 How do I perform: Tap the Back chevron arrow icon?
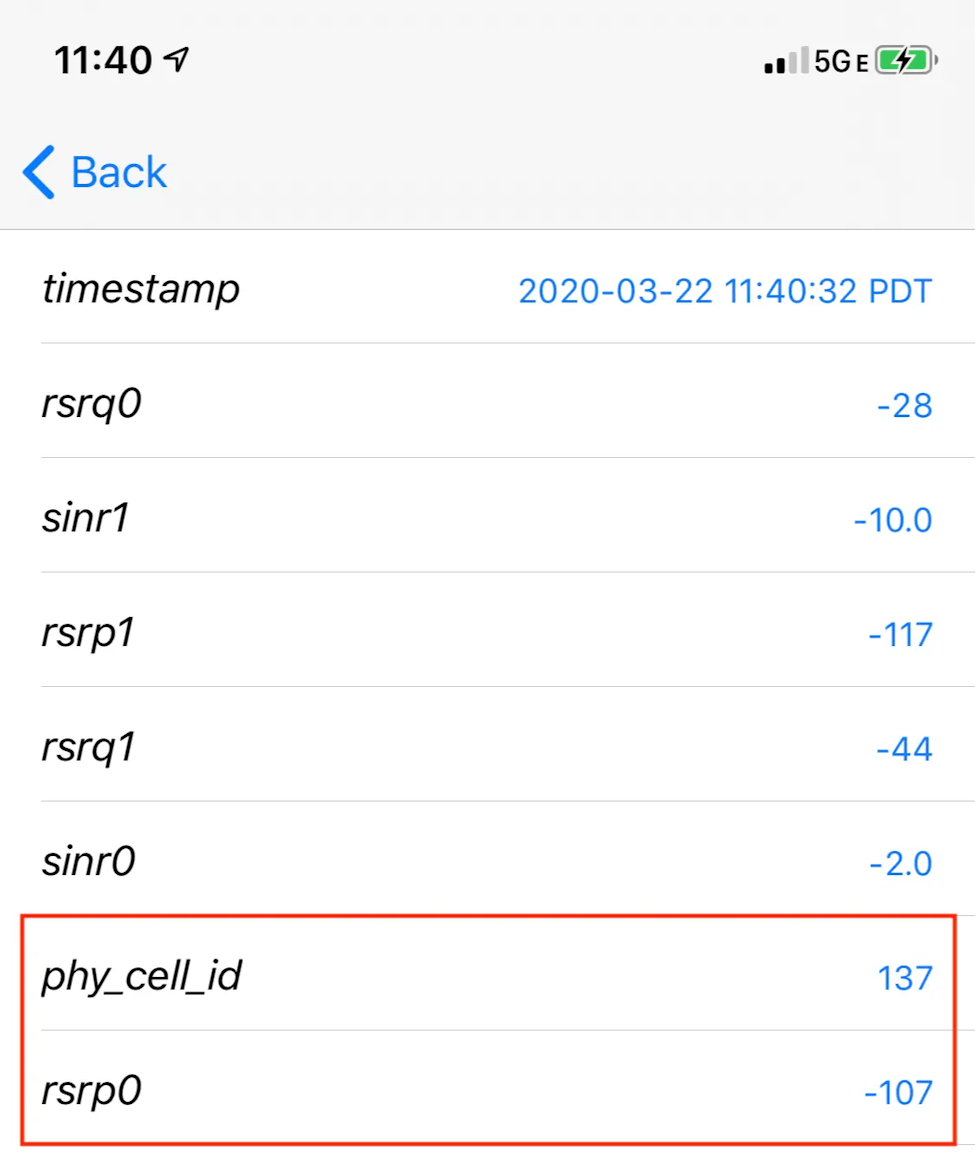pos(38,172)
